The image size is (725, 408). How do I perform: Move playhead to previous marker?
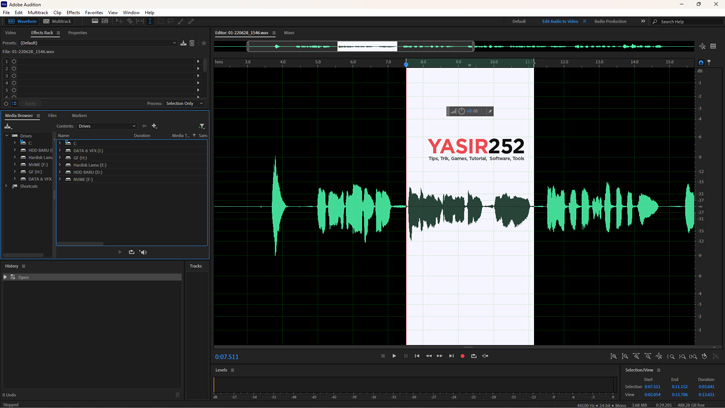click(417, 356)
